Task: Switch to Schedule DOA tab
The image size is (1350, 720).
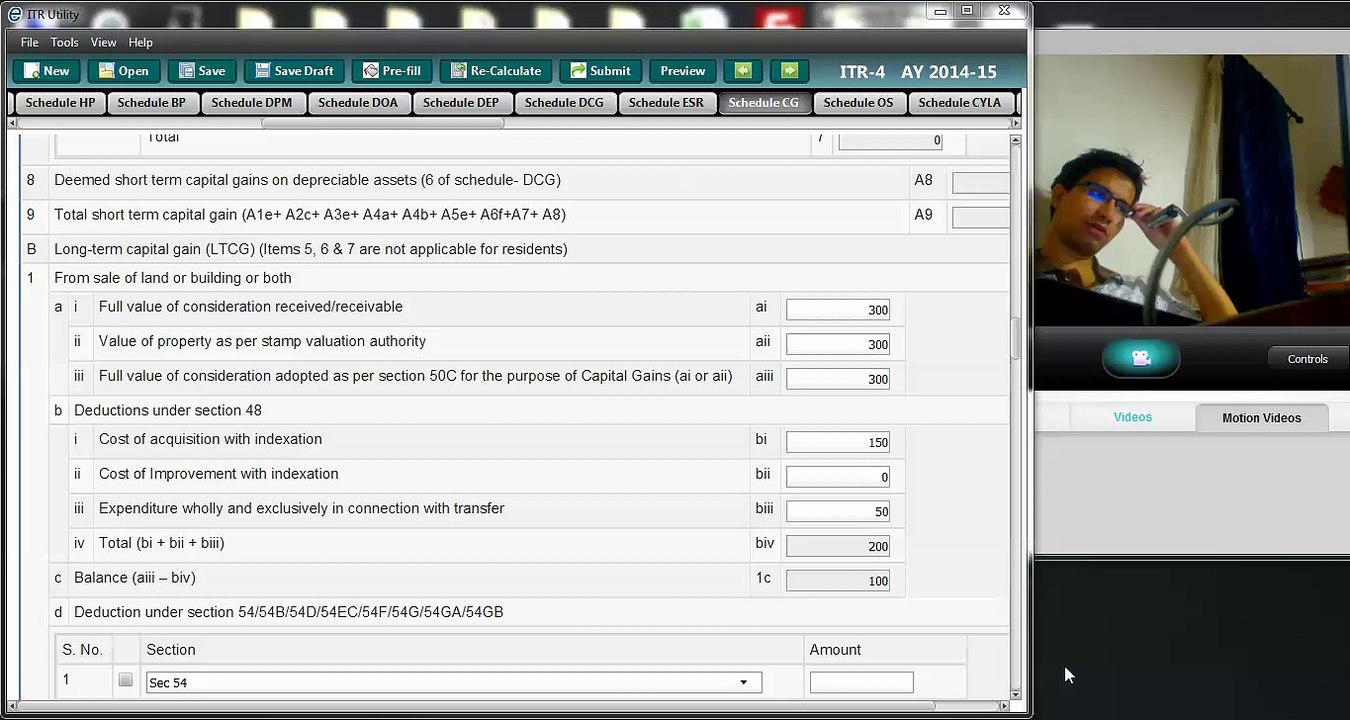Action: point(358,103)
